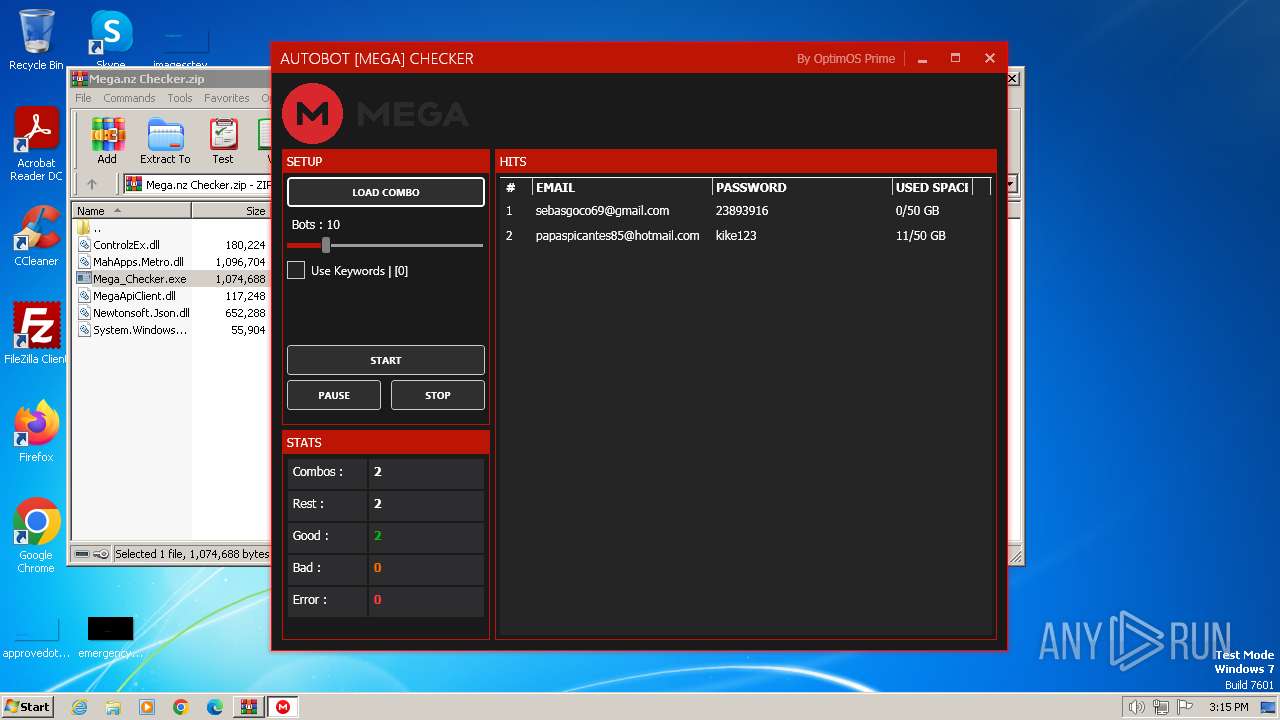Click the PAUSE button
The width and height of the screenshot is (1280, 720).
click(x=334, y=395)
